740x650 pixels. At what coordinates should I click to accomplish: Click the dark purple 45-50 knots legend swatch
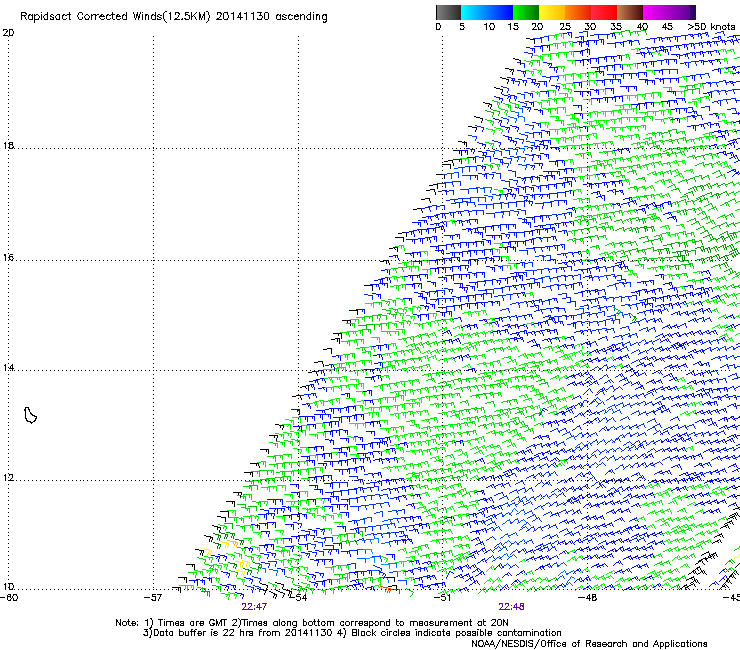682,12
